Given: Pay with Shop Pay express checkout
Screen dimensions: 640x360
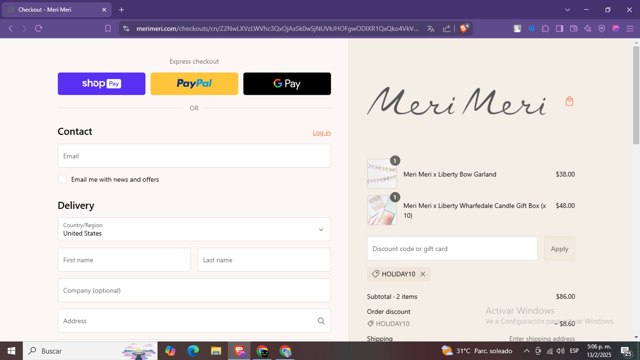Looking at the screenshot, I should pos(102,84).
